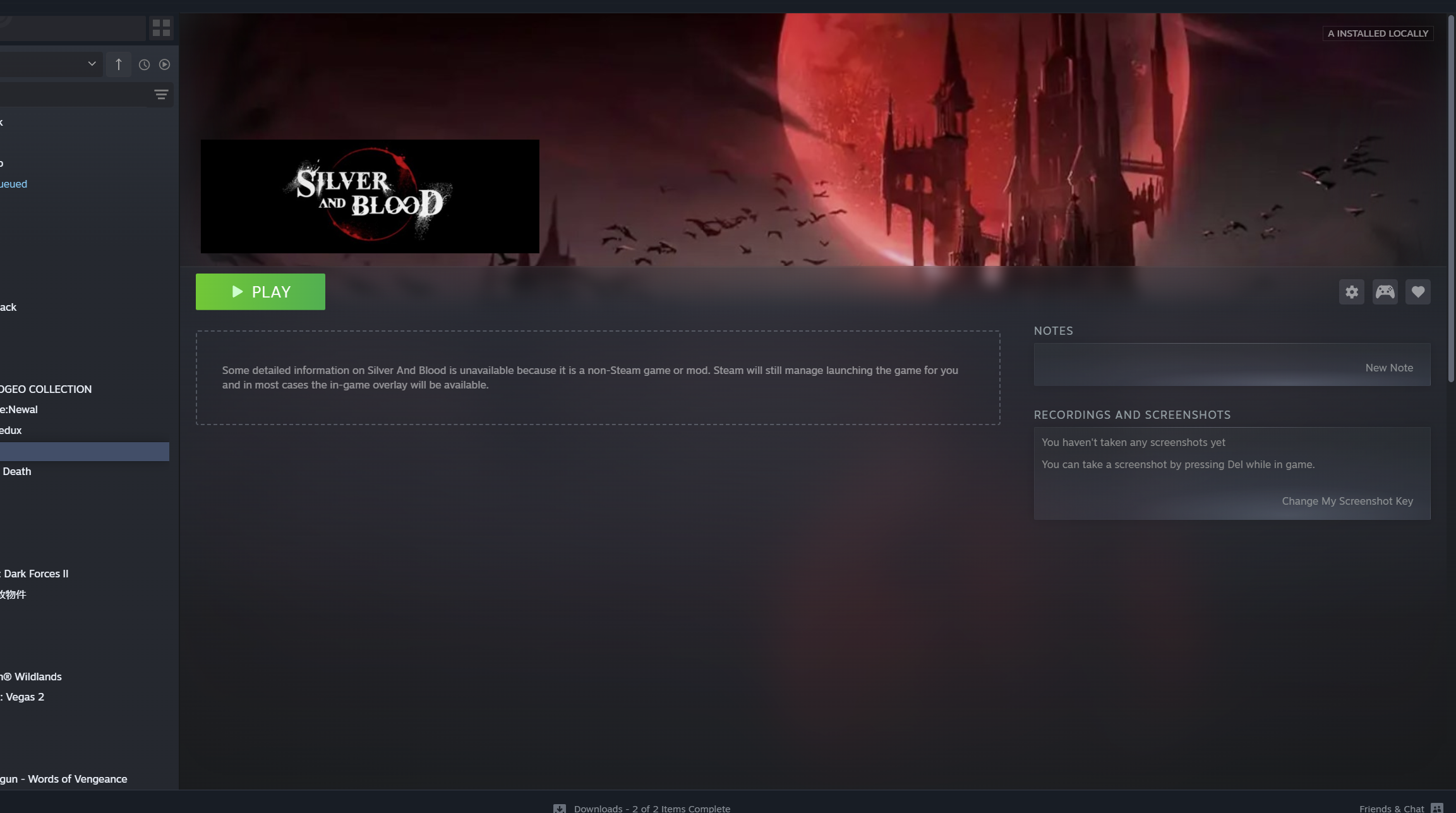Open controller layout settings icon

point(1385,292)
